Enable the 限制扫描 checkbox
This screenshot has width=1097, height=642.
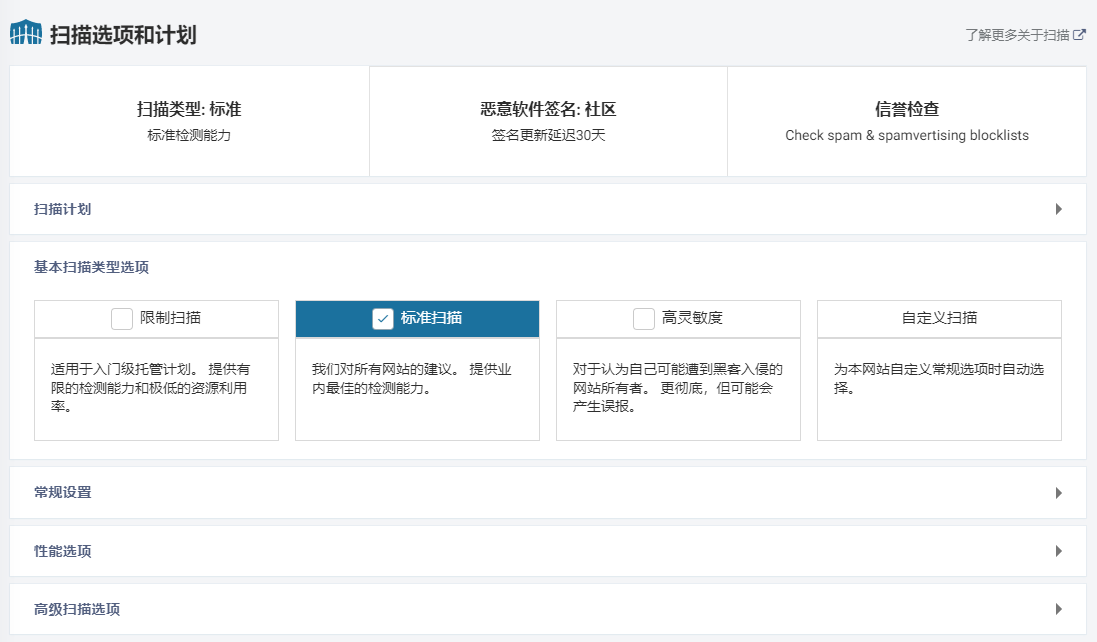coord(122,319)
